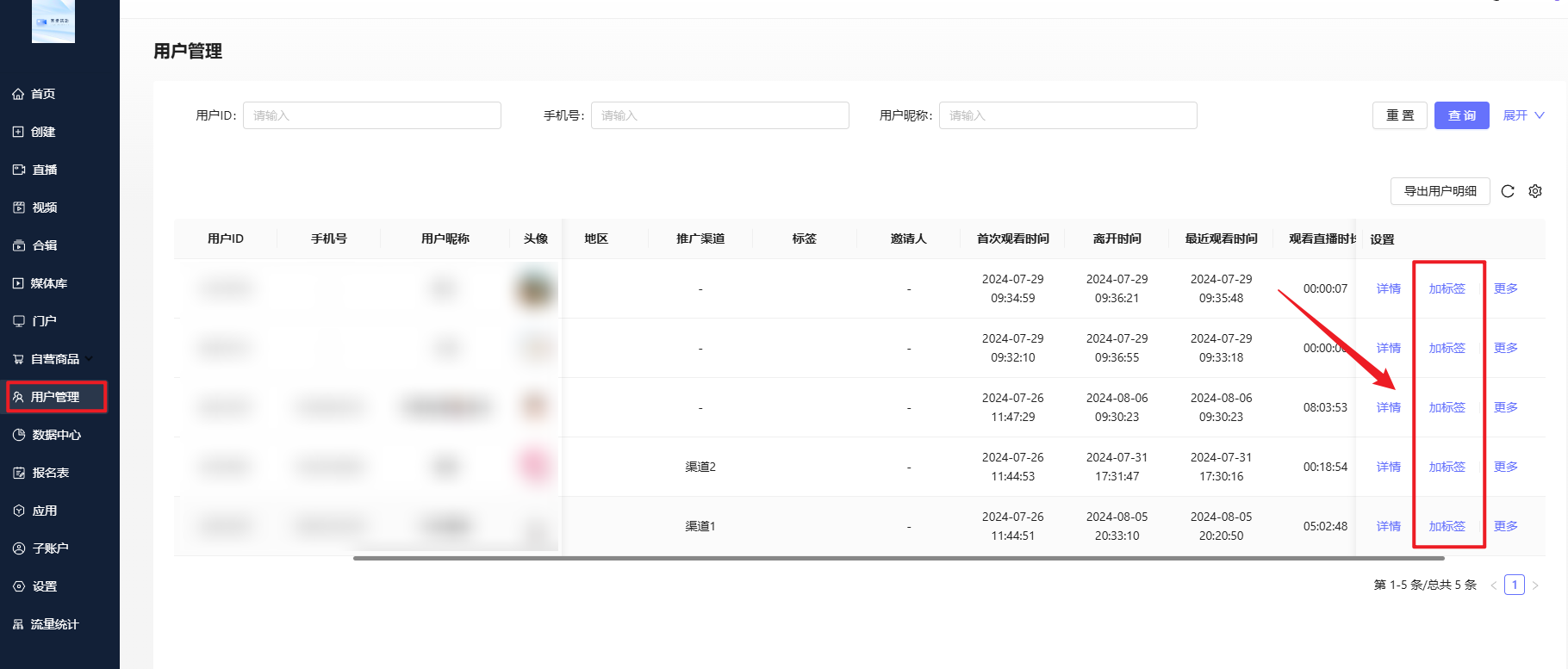The height and width of the screenshot is (669, 1568).
Task: Open table column settings gear icon
Action: click(1535, 191)
